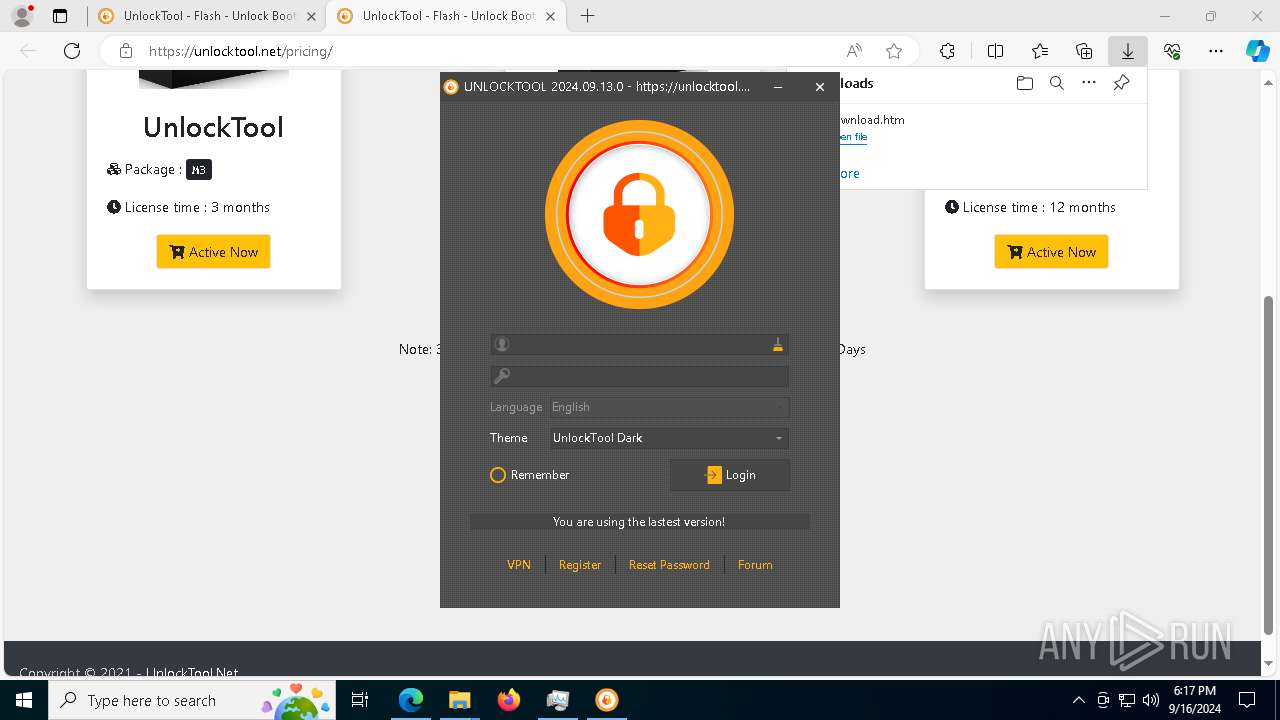Open Browser essentials heart icon
1280x720 pixels.
(x=1172, y=51)
